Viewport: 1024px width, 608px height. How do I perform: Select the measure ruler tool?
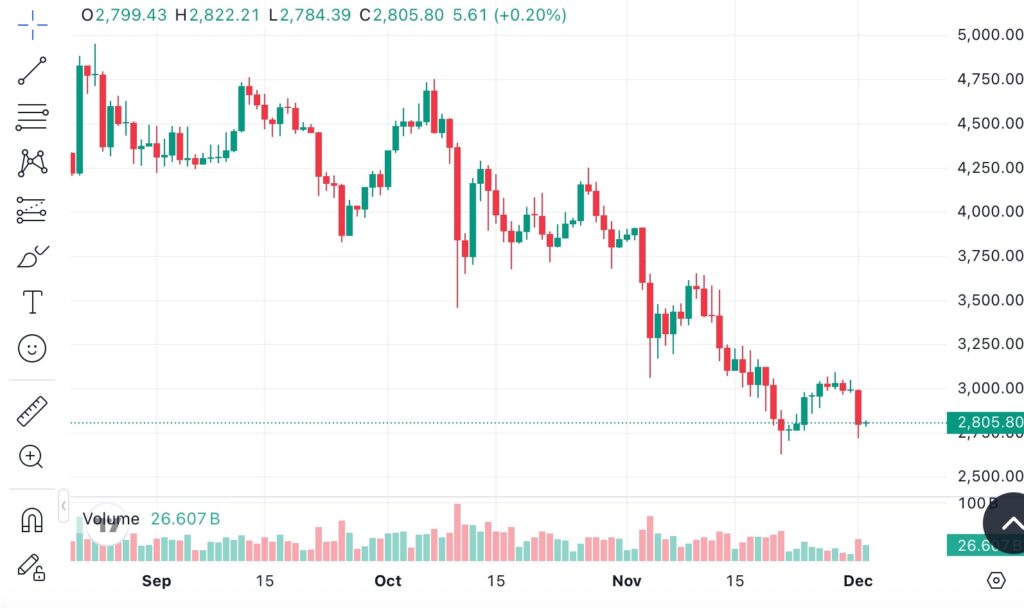[31, 410]
